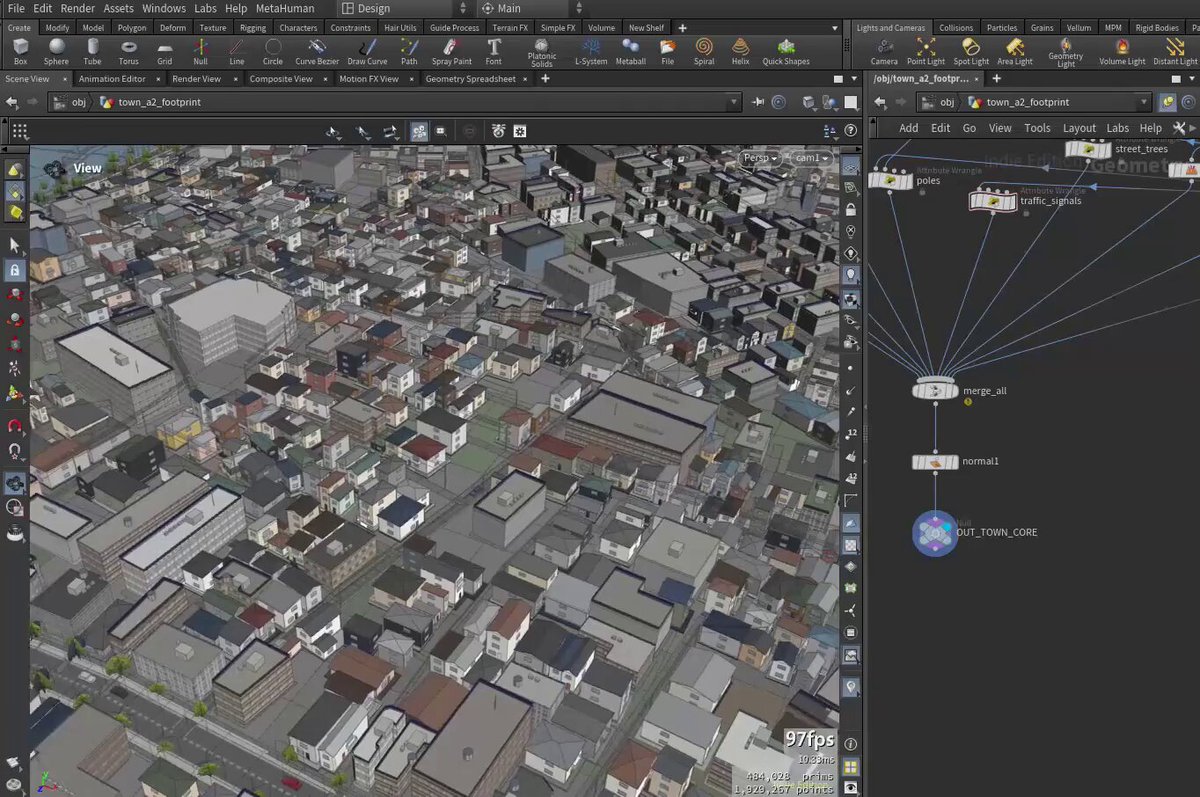This screenshot has height=797, width=1200.
Task: Open the Persp viewport dropdown
Action: tap(760, 158)
